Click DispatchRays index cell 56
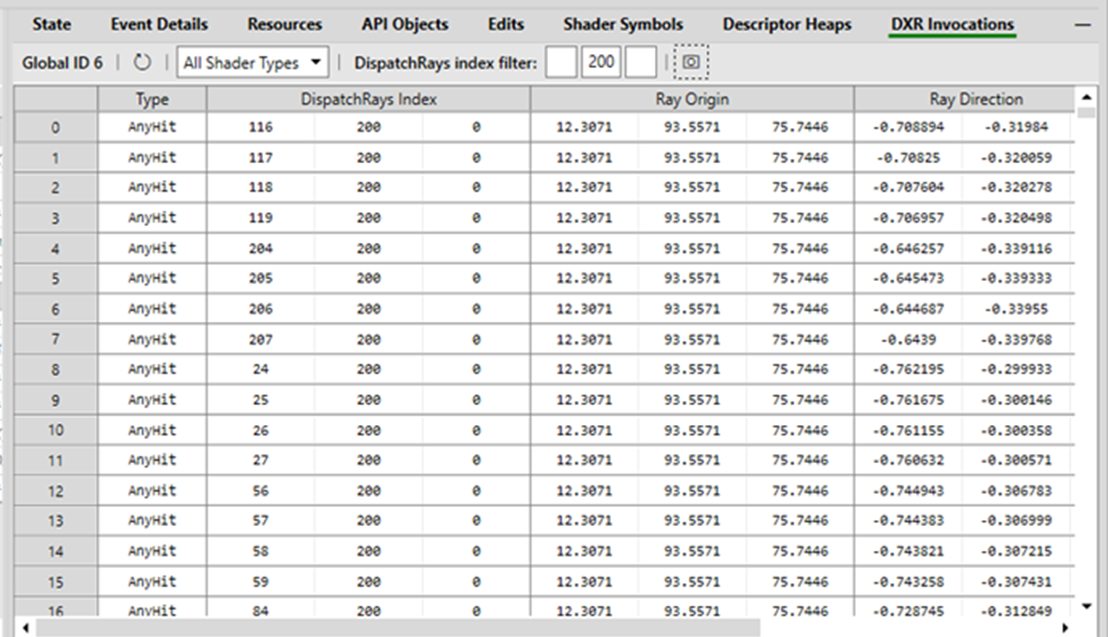 pyautogui.click(x=261, y=491)
